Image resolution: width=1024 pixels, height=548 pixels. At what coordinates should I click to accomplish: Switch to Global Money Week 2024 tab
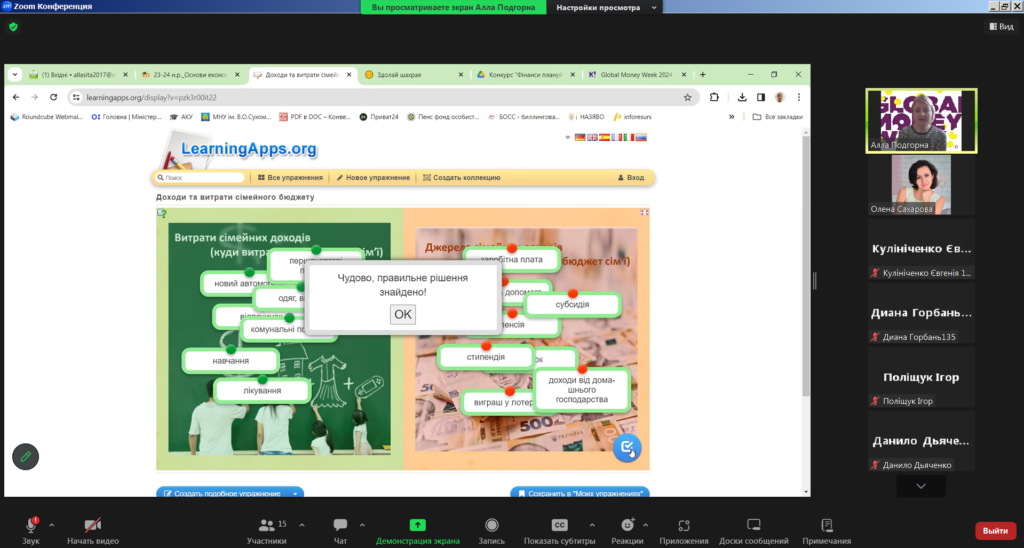pos(637,74)
